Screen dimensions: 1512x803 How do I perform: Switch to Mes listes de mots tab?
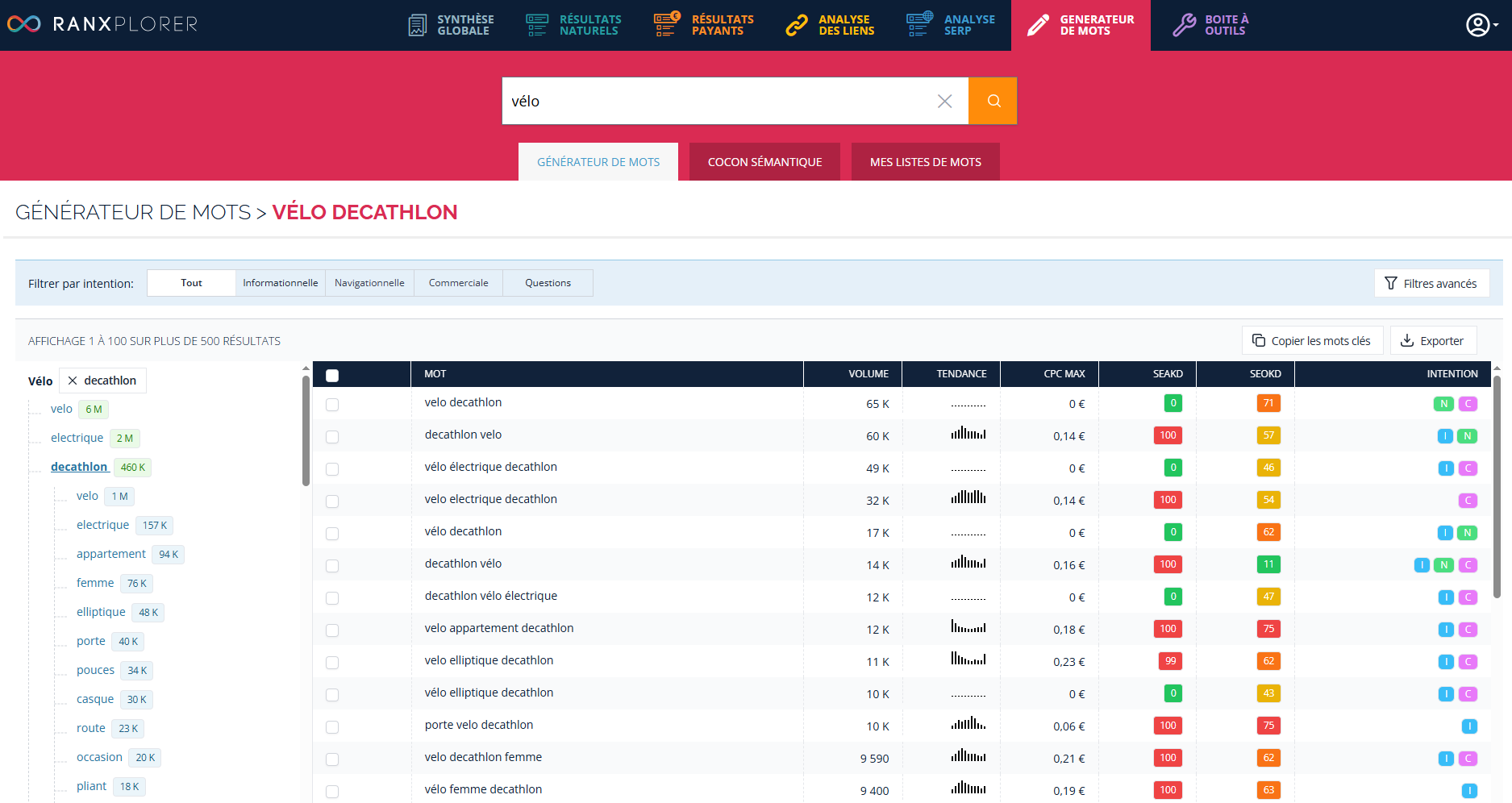(926, 162)
